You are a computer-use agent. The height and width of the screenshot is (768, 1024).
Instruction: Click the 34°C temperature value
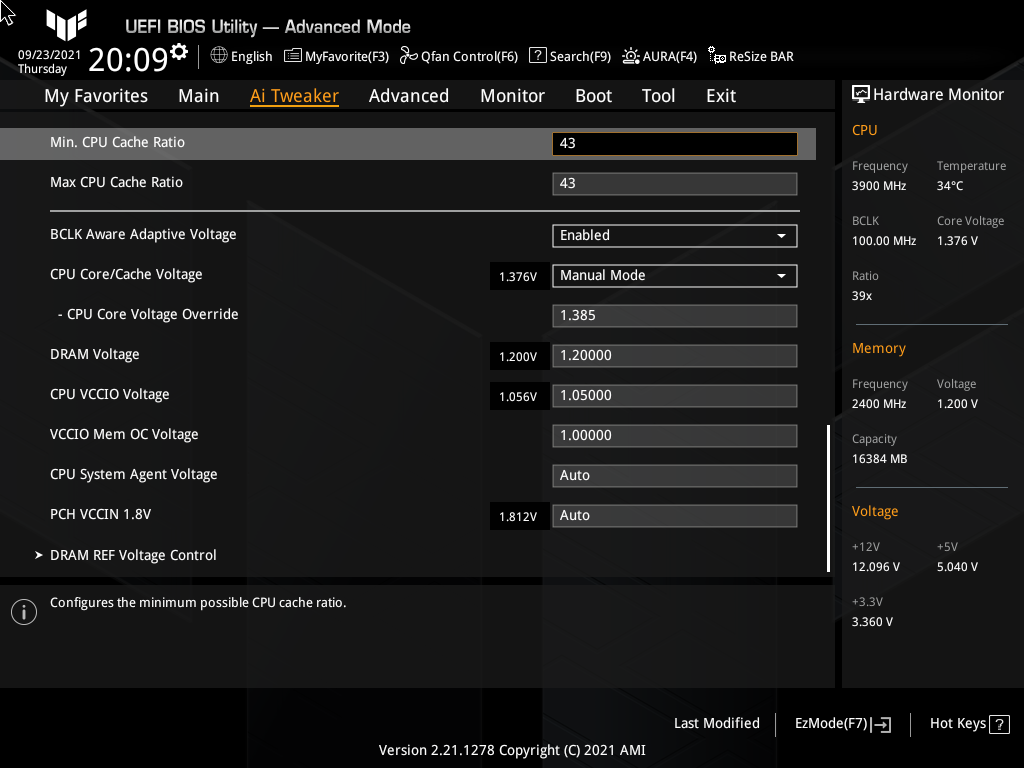tap(950, 186)
